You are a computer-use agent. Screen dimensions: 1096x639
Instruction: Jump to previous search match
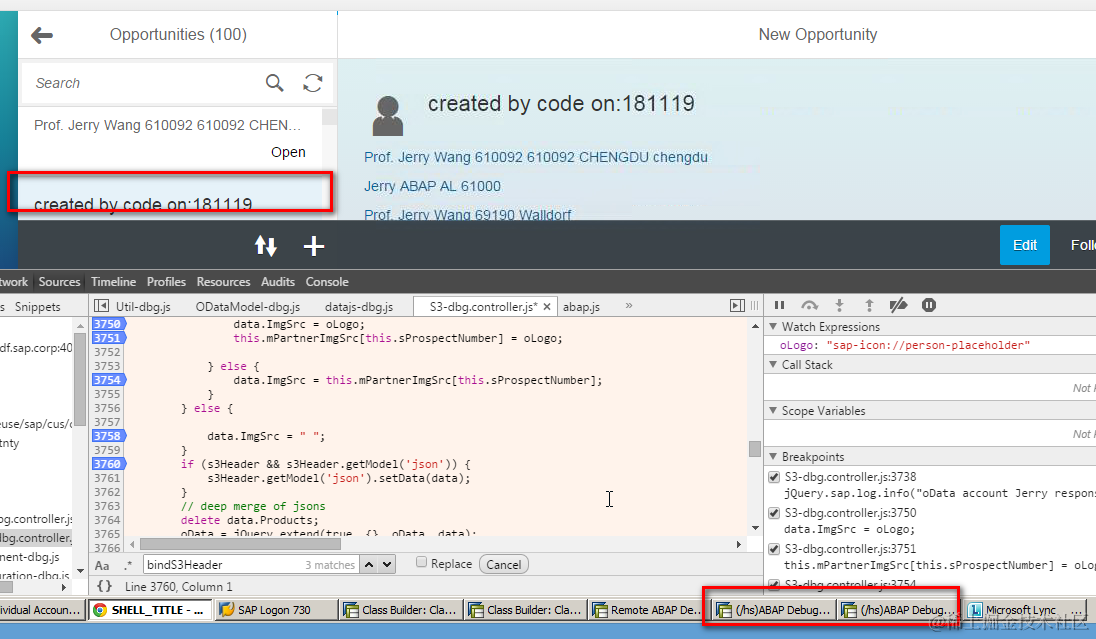[x=369, y=564]
